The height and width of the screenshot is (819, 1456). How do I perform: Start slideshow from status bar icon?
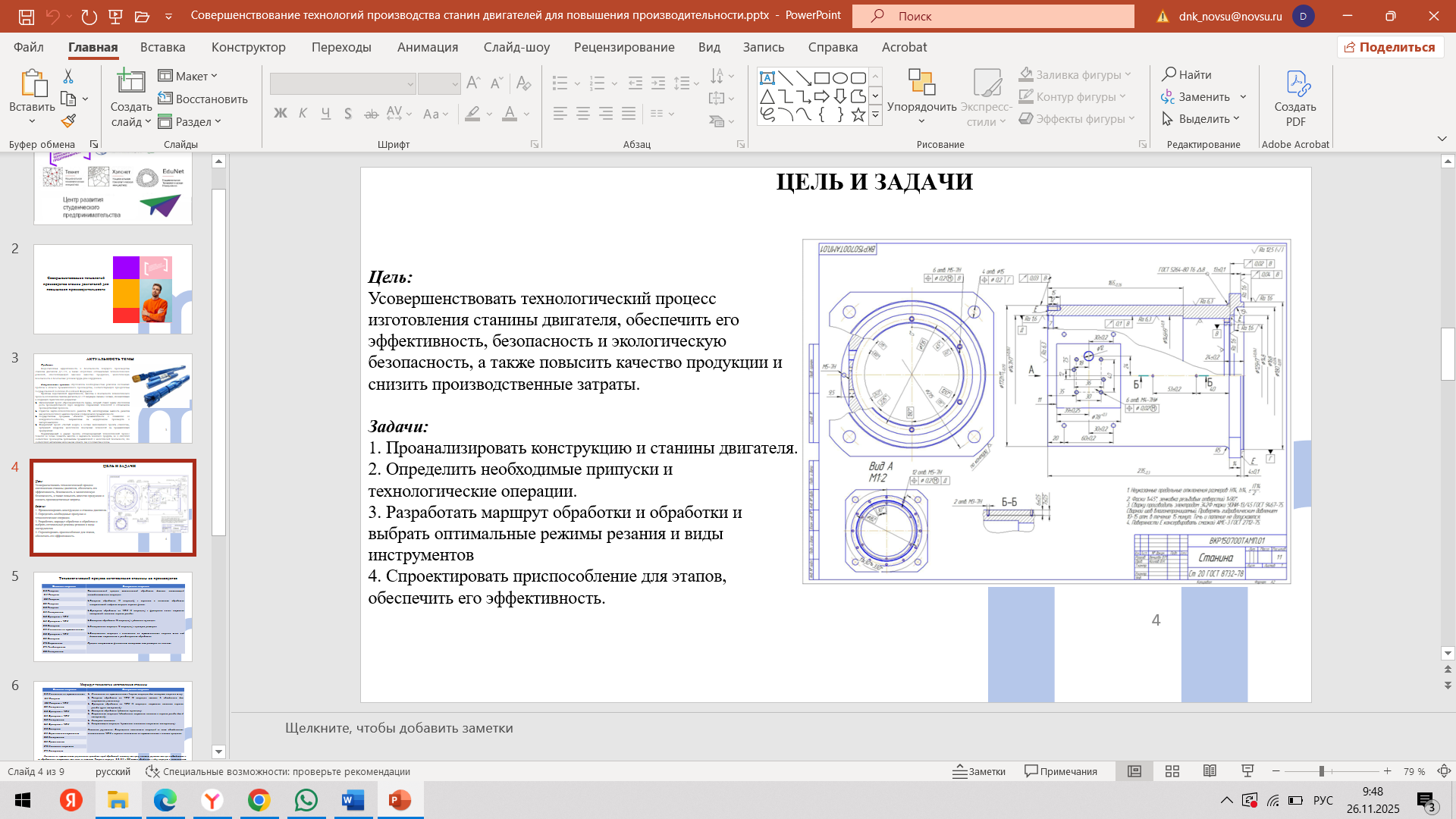[x=1247, y=771]
